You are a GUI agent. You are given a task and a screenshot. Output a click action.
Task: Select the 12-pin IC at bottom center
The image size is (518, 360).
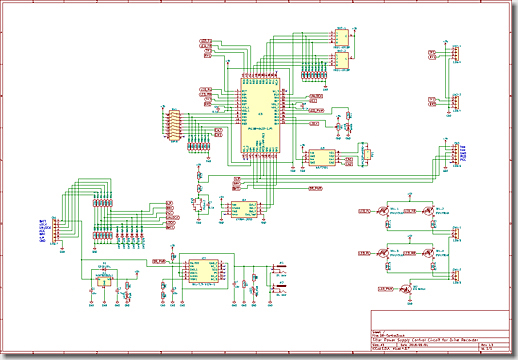[204, 271]
